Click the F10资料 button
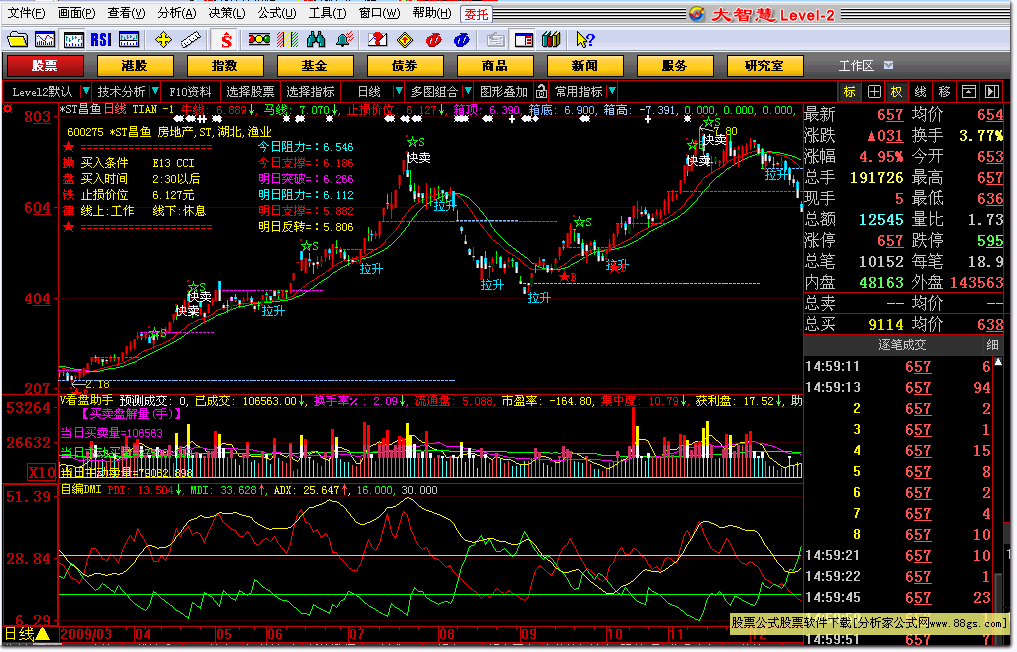 (190, 91)
